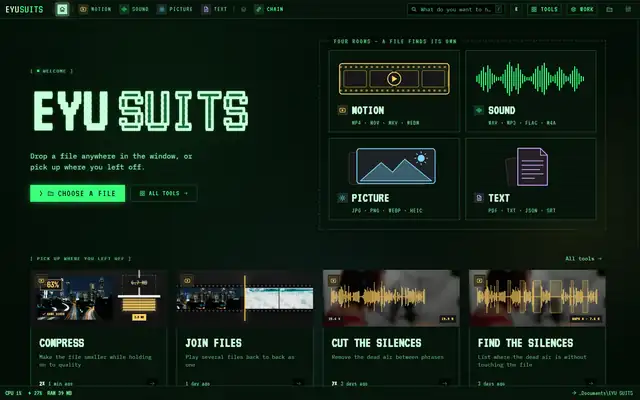Click the 'CPU 1%' status bar entry

coord(13,393)
